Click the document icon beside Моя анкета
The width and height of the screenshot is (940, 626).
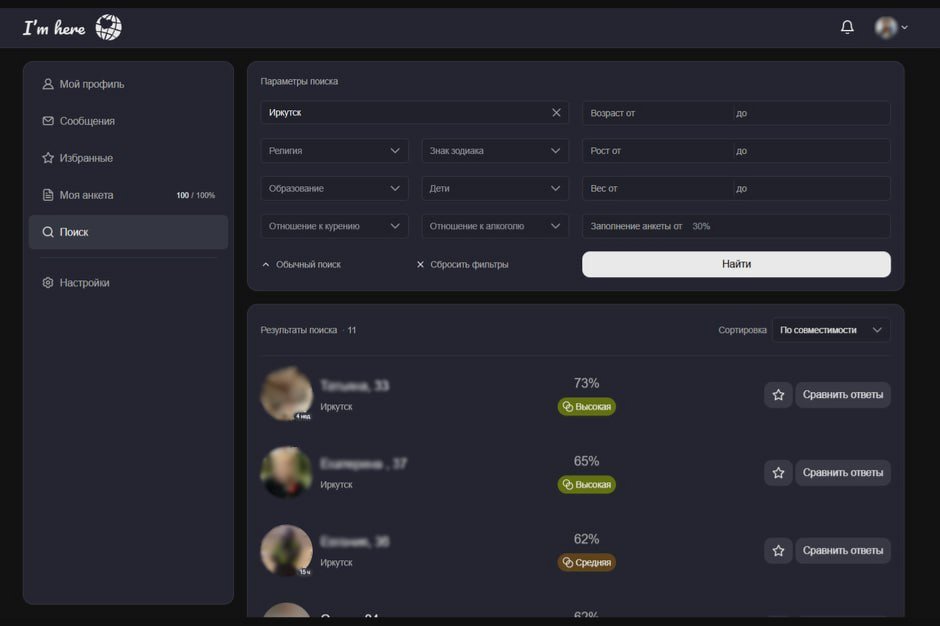click(x=48, y=195)
